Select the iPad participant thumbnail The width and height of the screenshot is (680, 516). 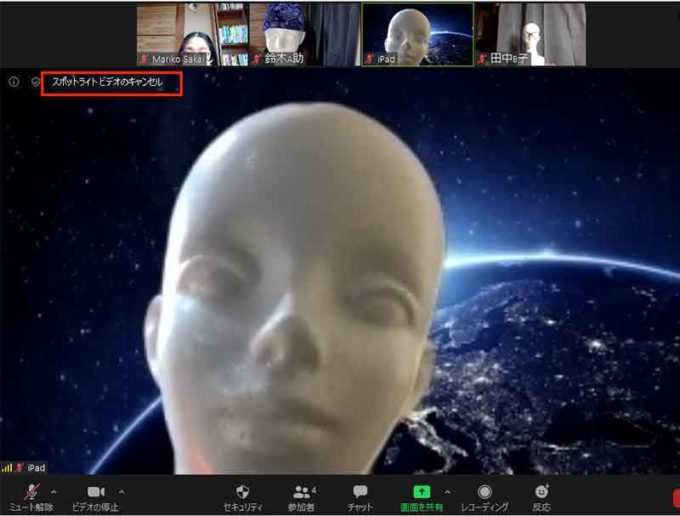pyautogui.click(x=418, y=35)
